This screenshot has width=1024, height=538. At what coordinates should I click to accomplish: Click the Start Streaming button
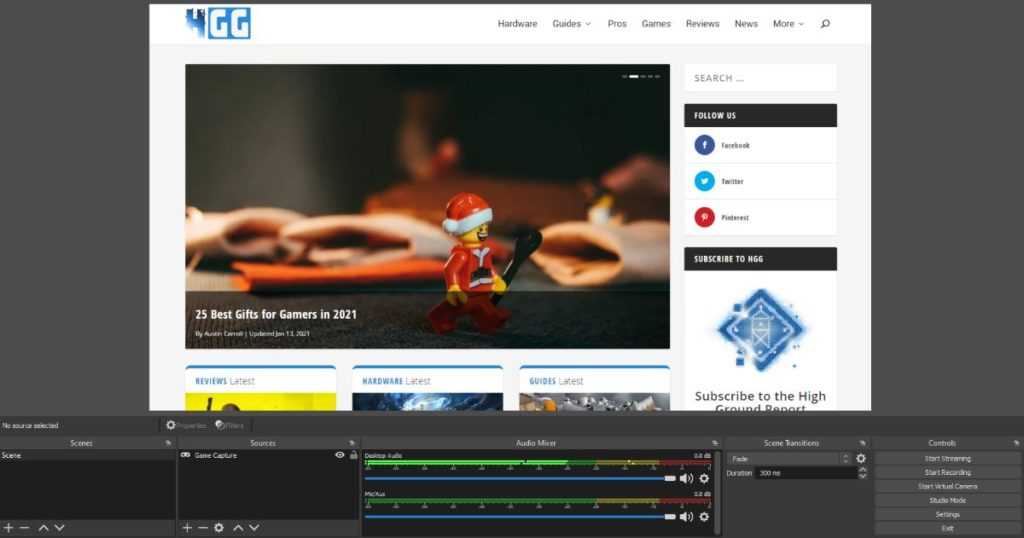click(x=947, y=458)
